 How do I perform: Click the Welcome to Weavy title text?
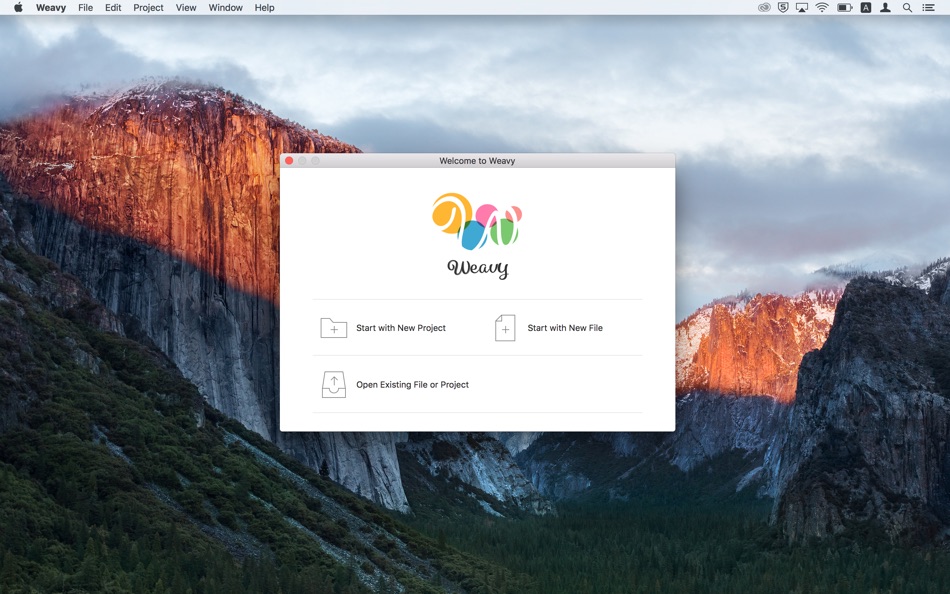click(477, 161)
